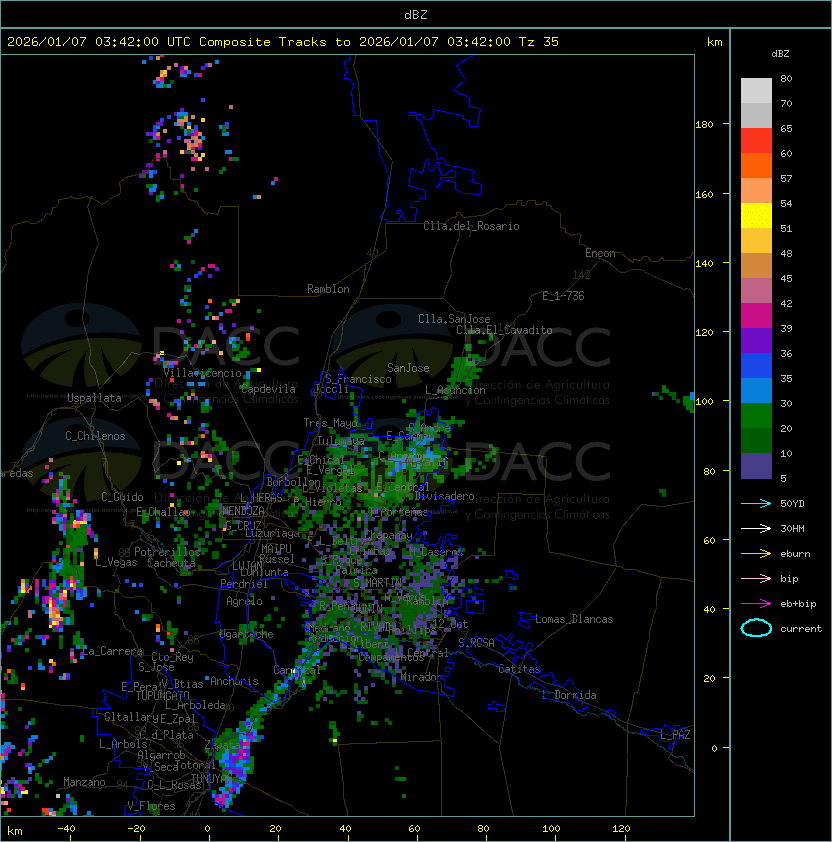Click the 'Divisadero' place label
Image resolution: width=832 pixels, height=842 pixels.
(x=444, y=496)
